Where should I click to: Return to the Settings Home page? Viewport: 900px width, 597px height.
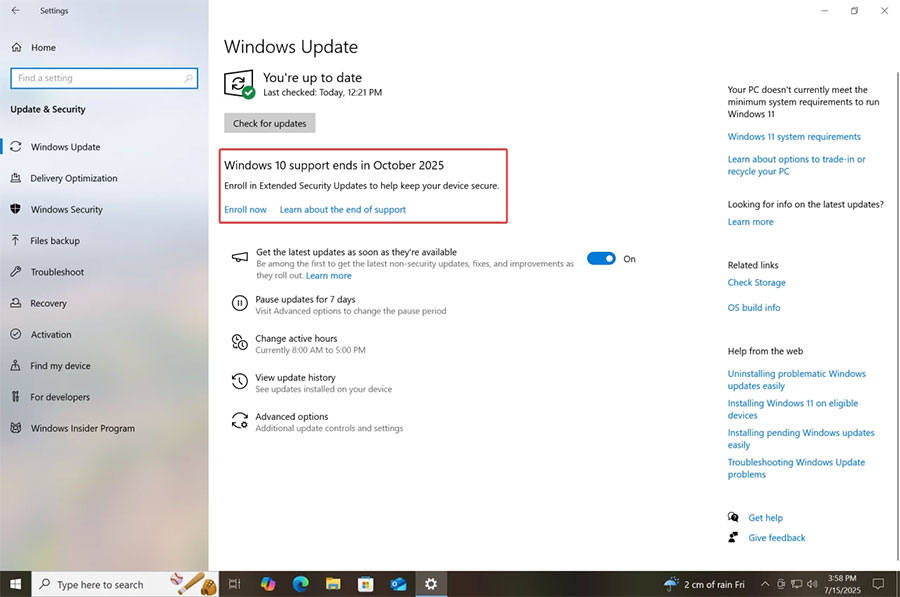click(x=42, y=47)
